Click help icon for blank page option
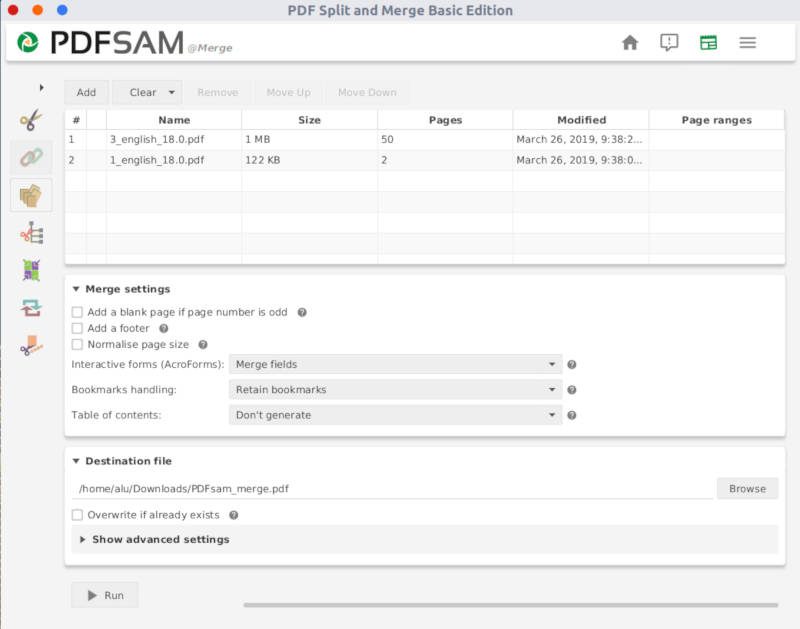800x629 pixels. click(302, 312)
